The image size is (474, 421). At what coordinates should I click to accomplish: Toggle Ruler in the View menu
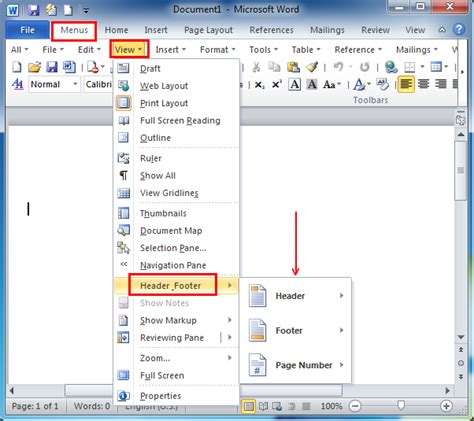click(x=177, y=158)
